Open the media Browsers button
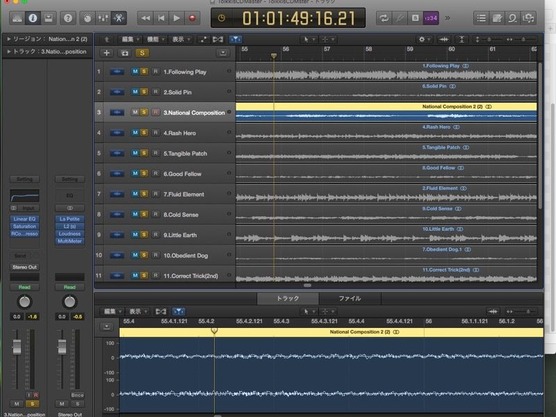Viewport: 556px width, 417px height. pos(528,18)
